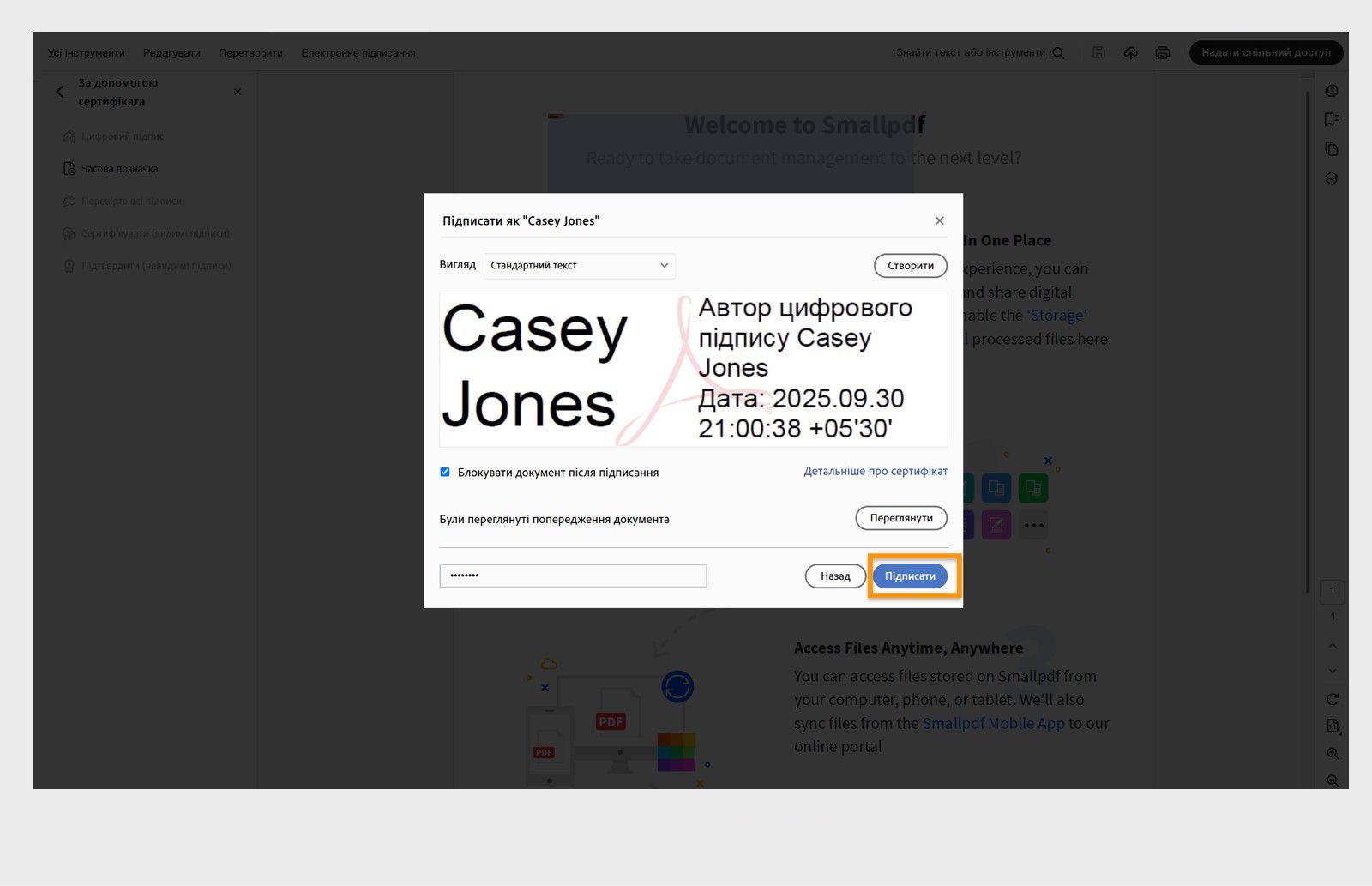Open the layers icon on right rail
Screen dimensions: 1372x886
point(1332,178)
